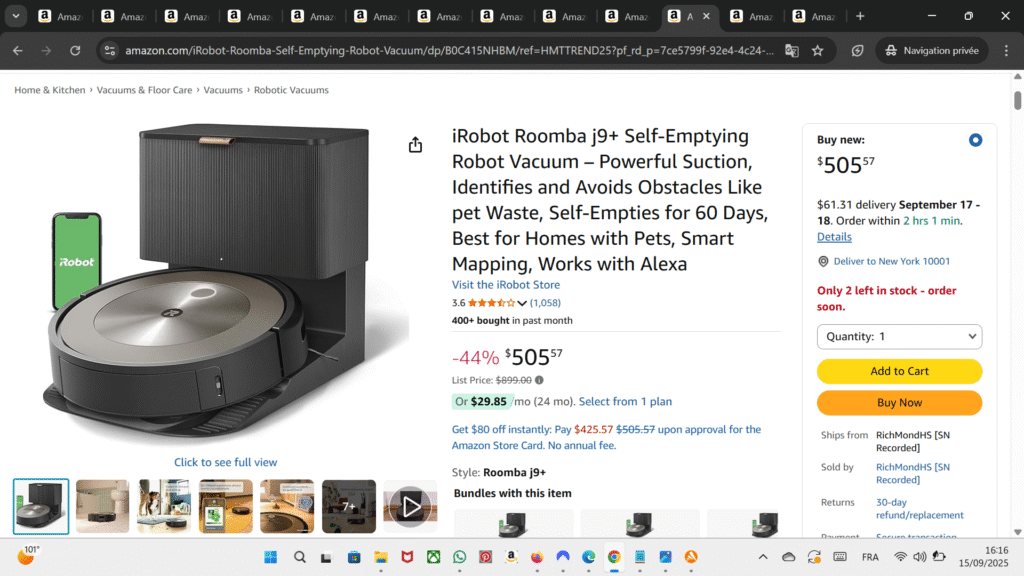1024x576 pixels.
Task: Click the location pin near Deliver to New York
Action: point(822,262)
